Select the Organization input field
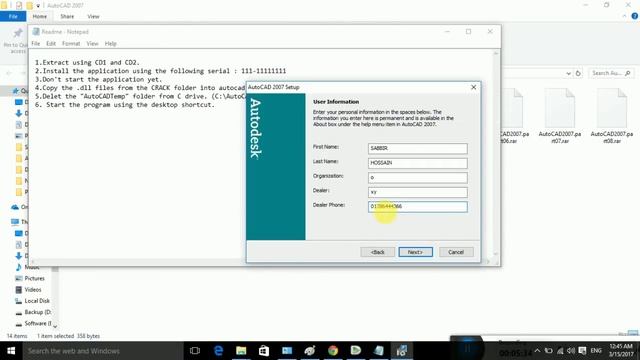The width and height of the screenshot is (640, 360). click(x=418, y=178)
